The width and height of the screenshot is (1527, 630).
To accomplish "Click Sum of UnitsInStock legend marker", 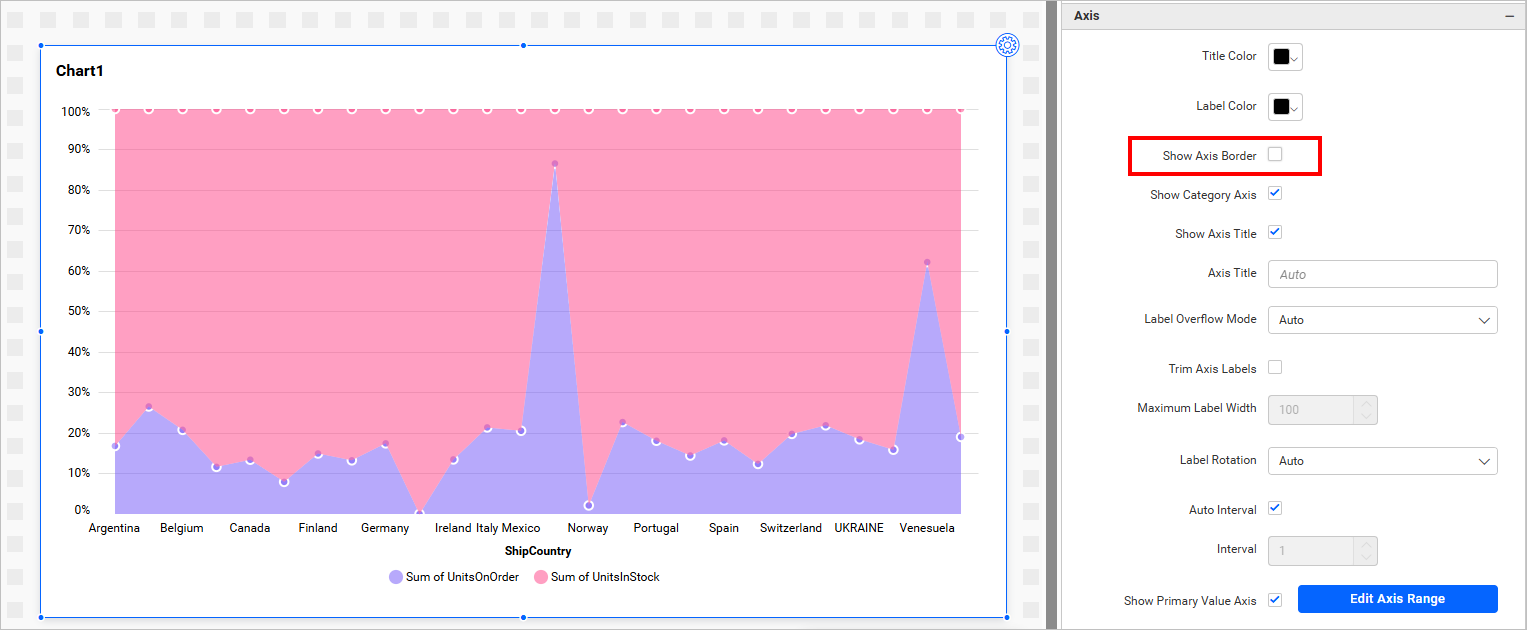I will point(541,577).
